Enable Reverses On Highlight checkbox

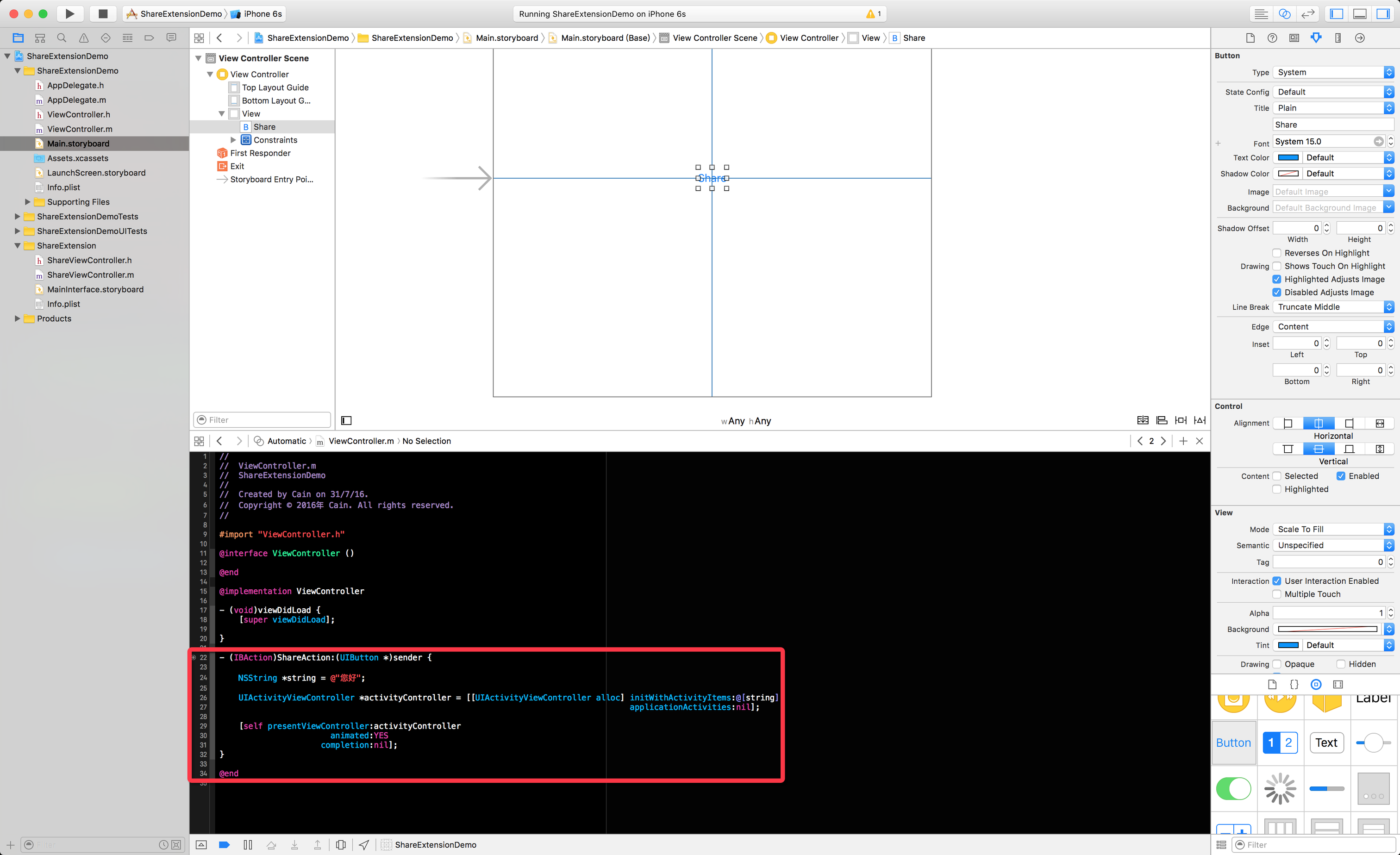[x=1277, y=253]
